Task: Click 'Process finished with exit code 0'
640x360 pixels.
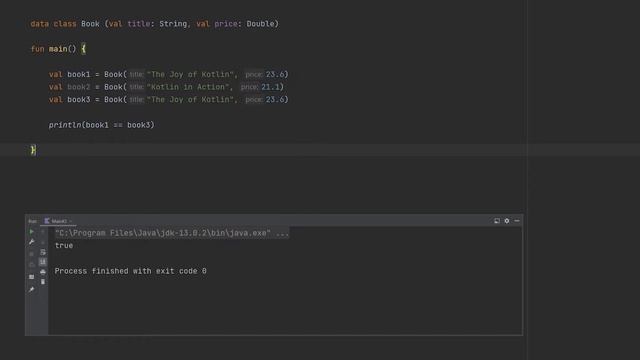Action: 131,271
